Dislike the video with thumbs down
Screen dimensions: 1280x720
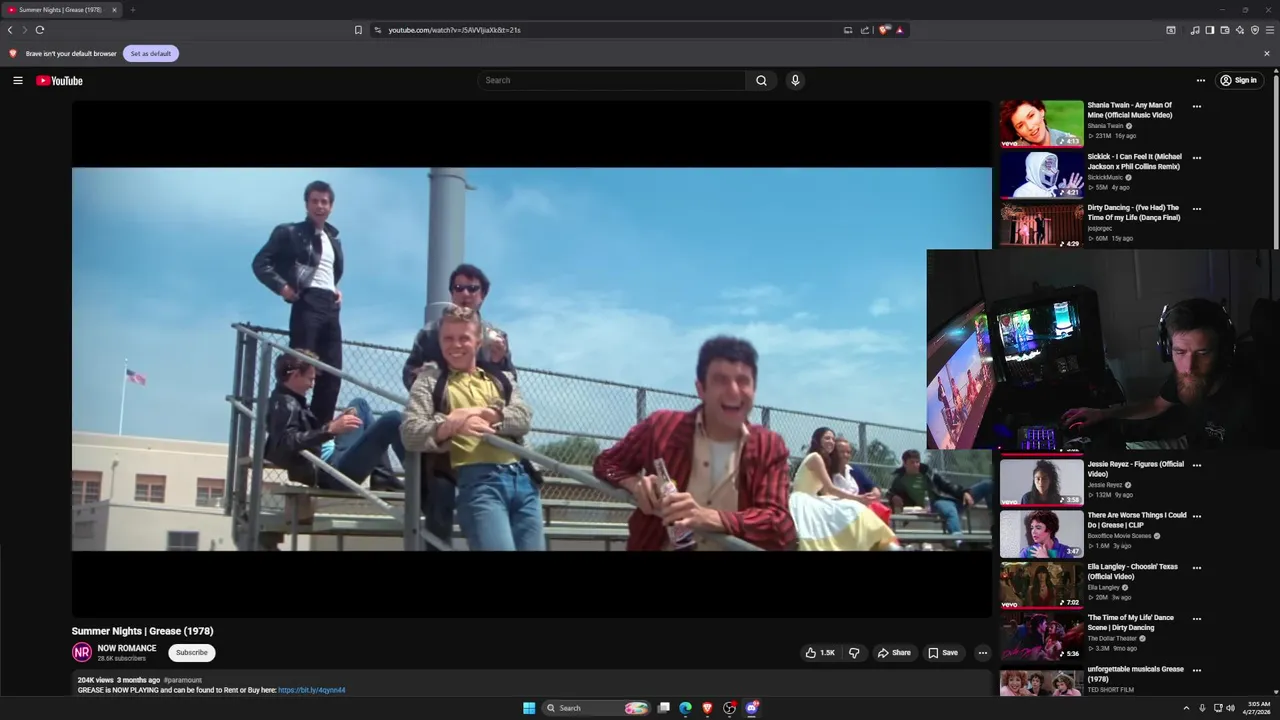click(x=854, y=653)
